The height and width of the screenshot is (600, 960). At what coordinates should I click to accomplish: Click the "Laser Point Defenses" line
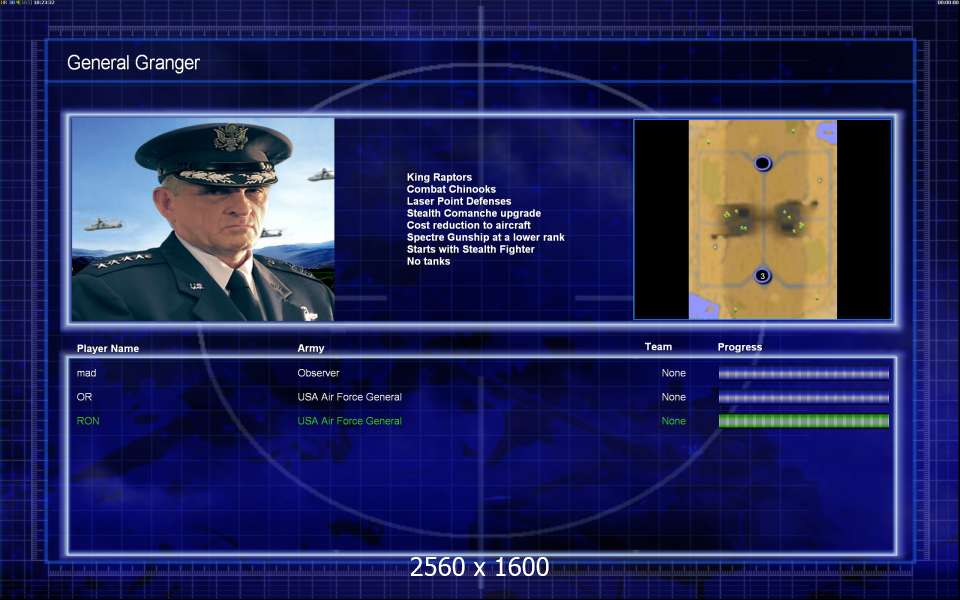coord(459,201)
